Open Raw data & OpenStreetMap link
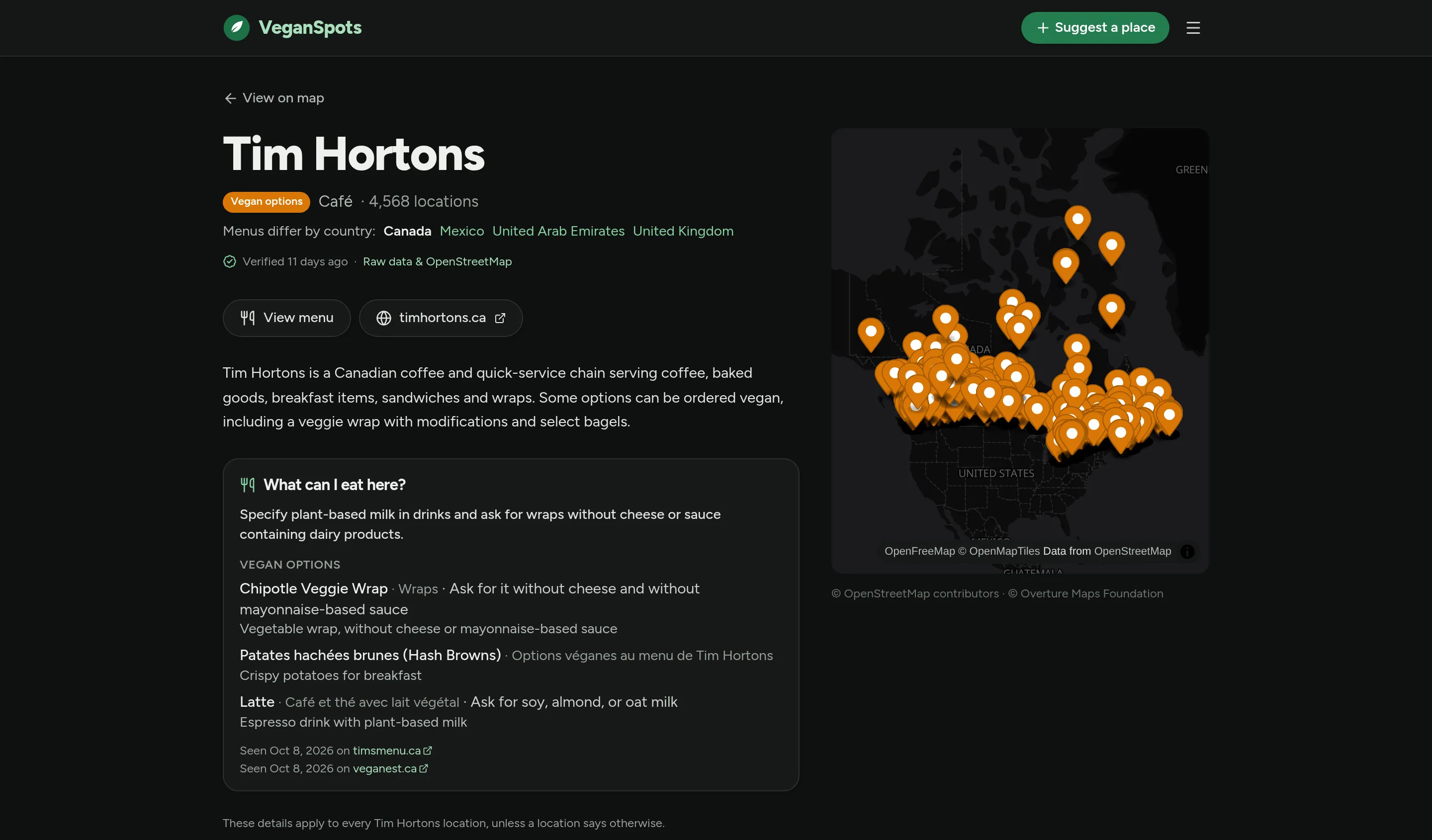The height and width of the screenshot is (840, 1432). [x=437, y=261]
